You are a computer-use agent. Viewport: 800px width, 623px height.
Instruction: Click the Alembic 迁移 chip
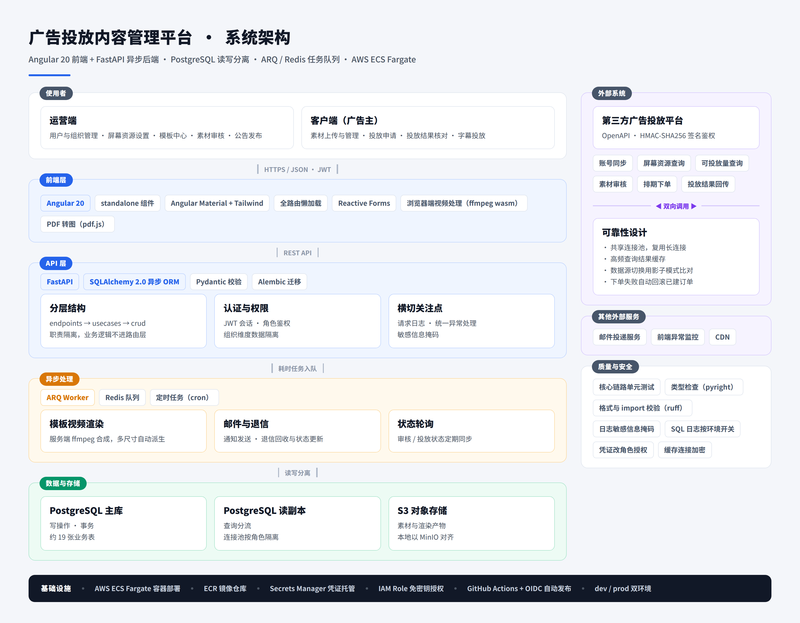coord(279,282)
